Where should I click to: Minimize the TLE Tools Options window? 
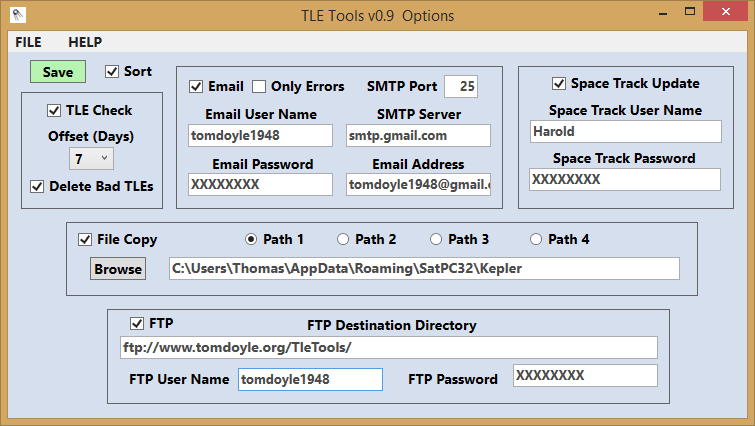coord(663,13)
